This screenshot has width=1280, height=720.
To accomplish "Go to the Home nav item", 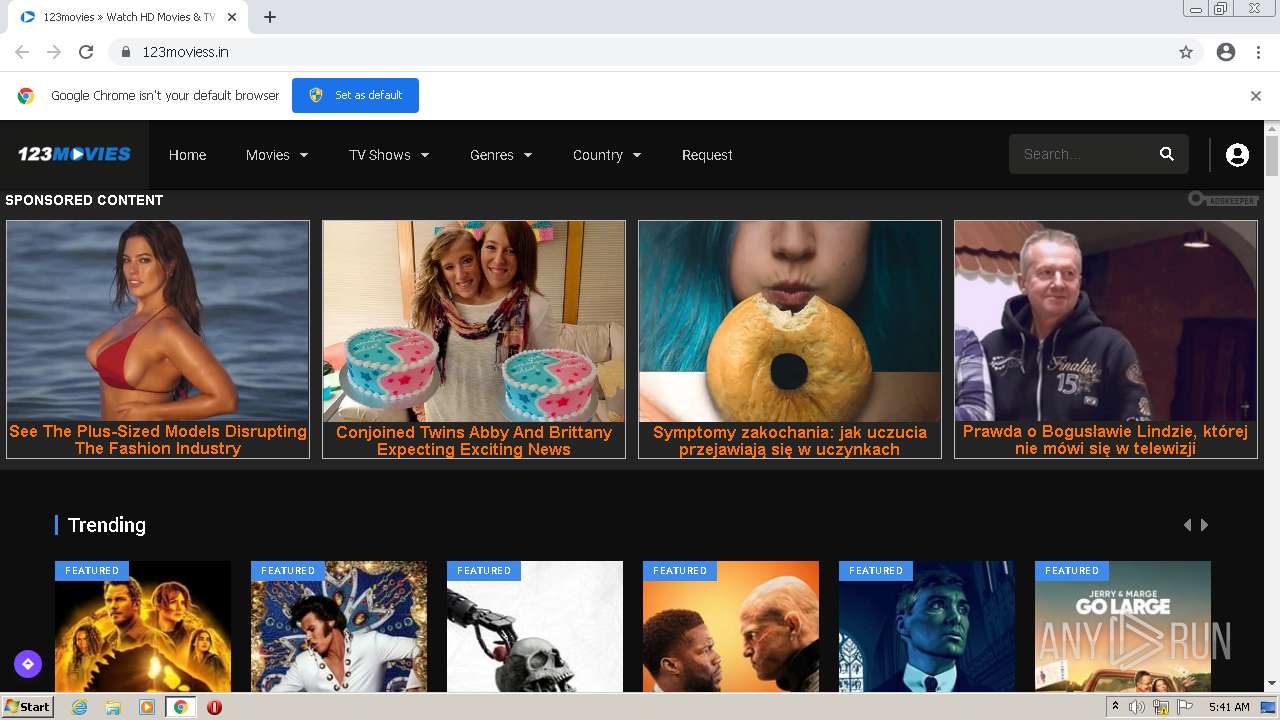I will point(187,155).
